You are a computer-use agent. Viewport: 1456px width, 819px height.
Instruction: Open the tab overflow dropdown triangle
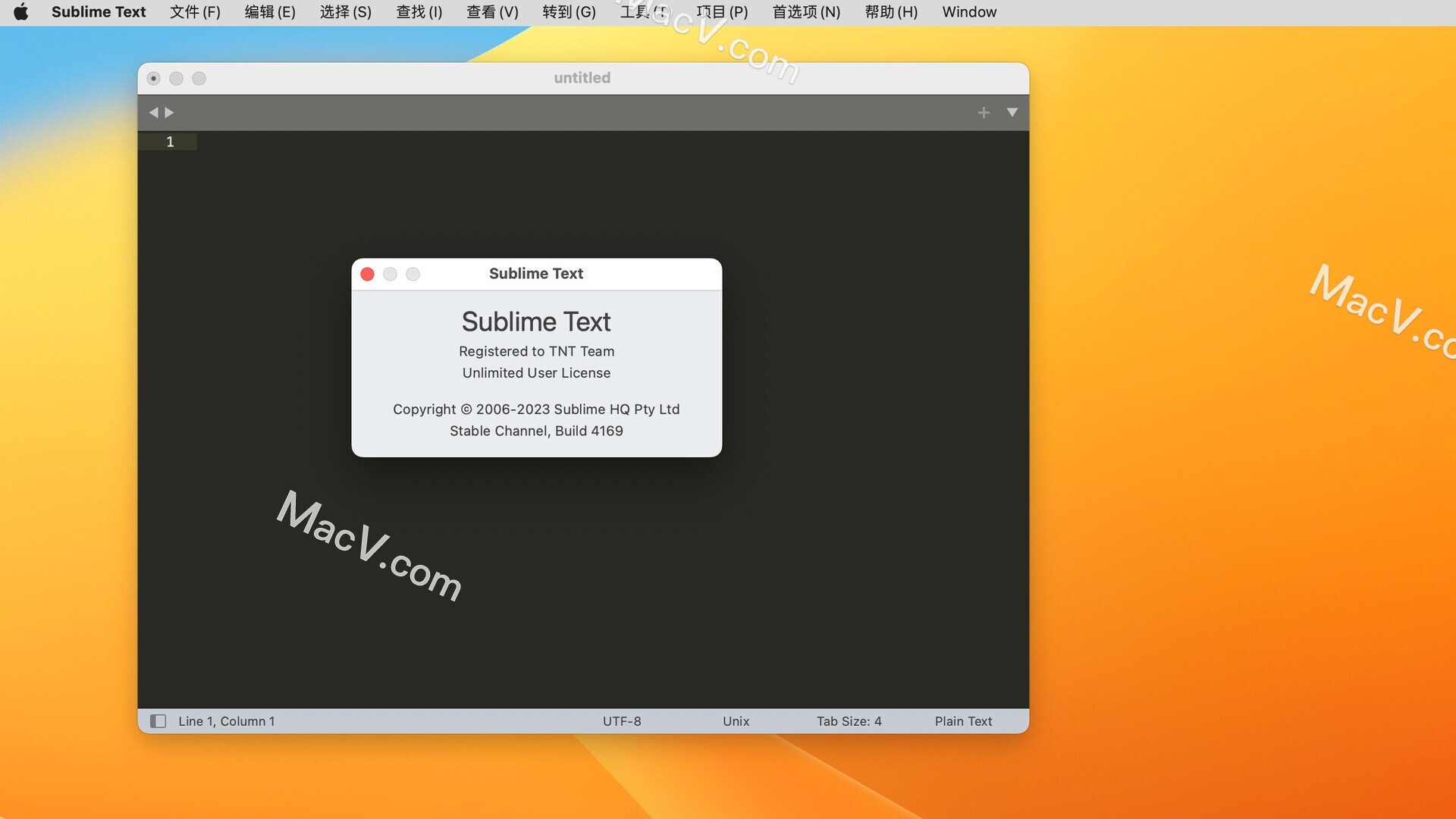pos(1012,112)
